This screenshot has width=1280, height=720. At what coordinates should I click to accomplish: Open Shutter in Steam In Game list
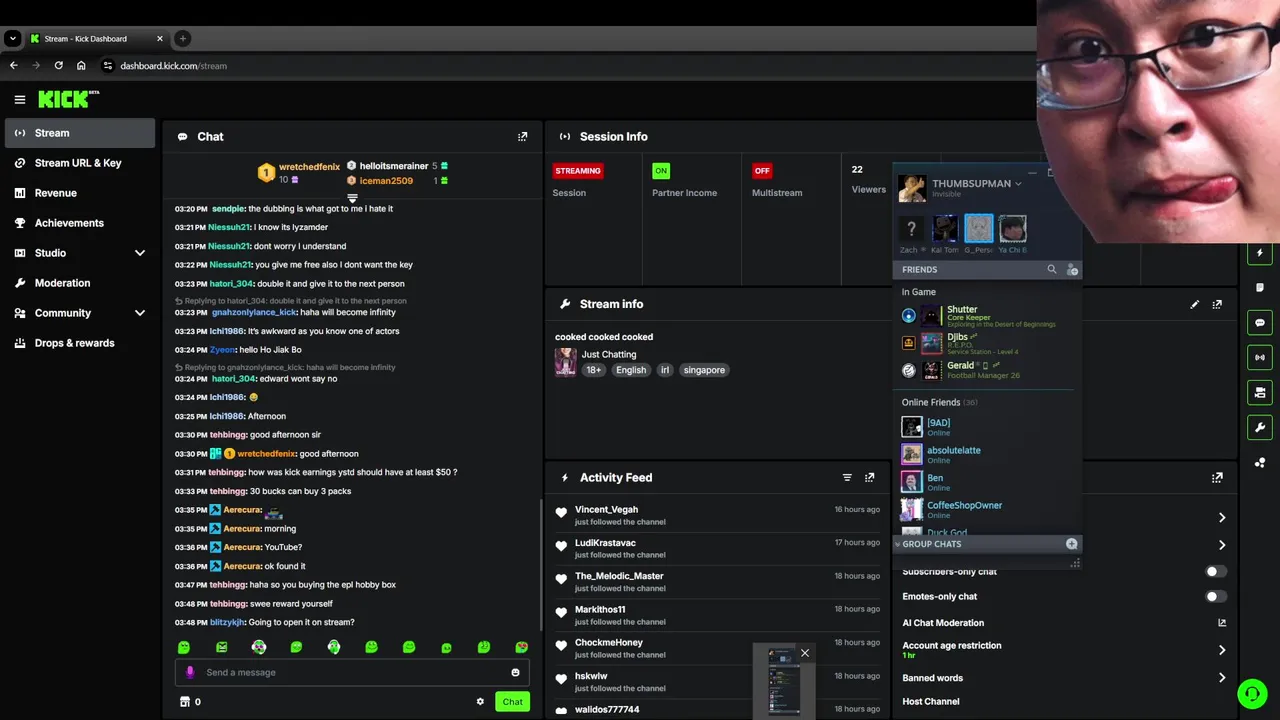[987, 316]
